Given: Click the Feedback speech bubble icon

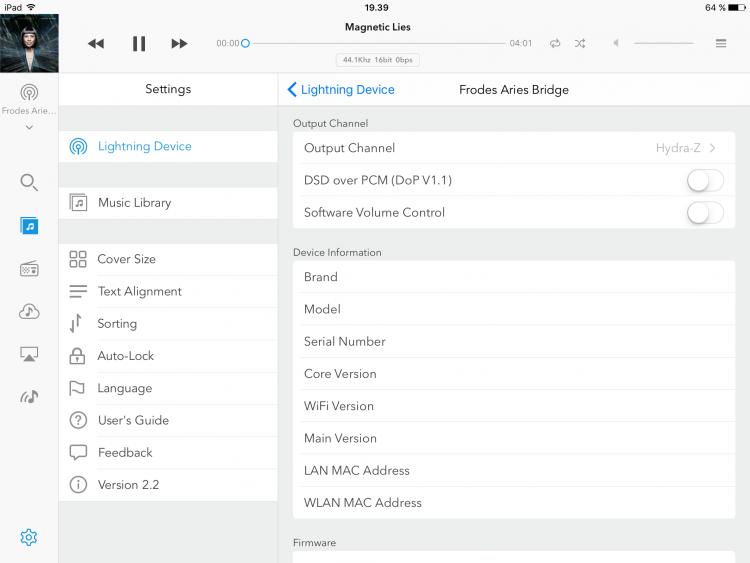Looking at the screenshot, I should (78, 453).
